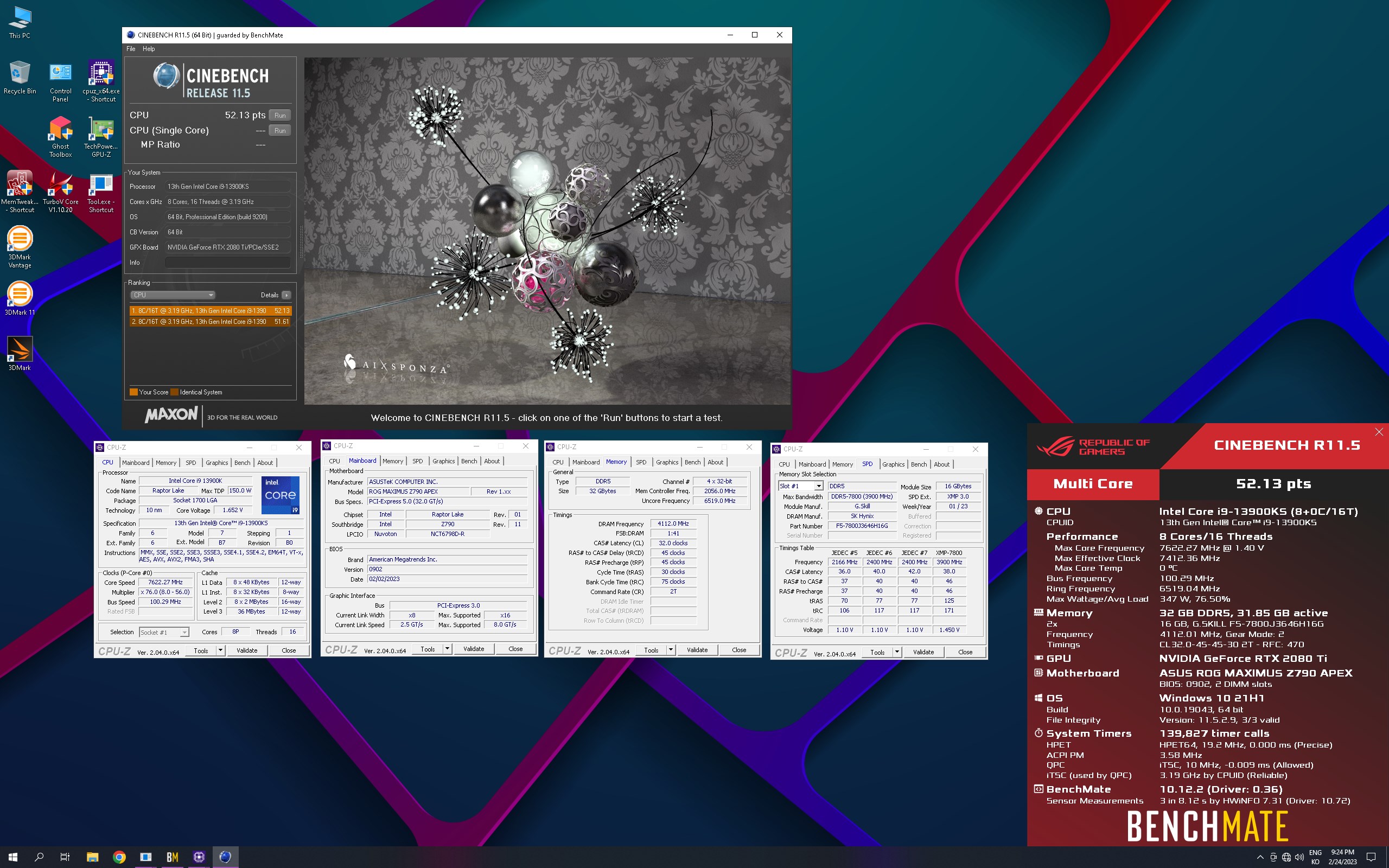Switch to Cinebench taskbar icon

click(x=226, y=857)
